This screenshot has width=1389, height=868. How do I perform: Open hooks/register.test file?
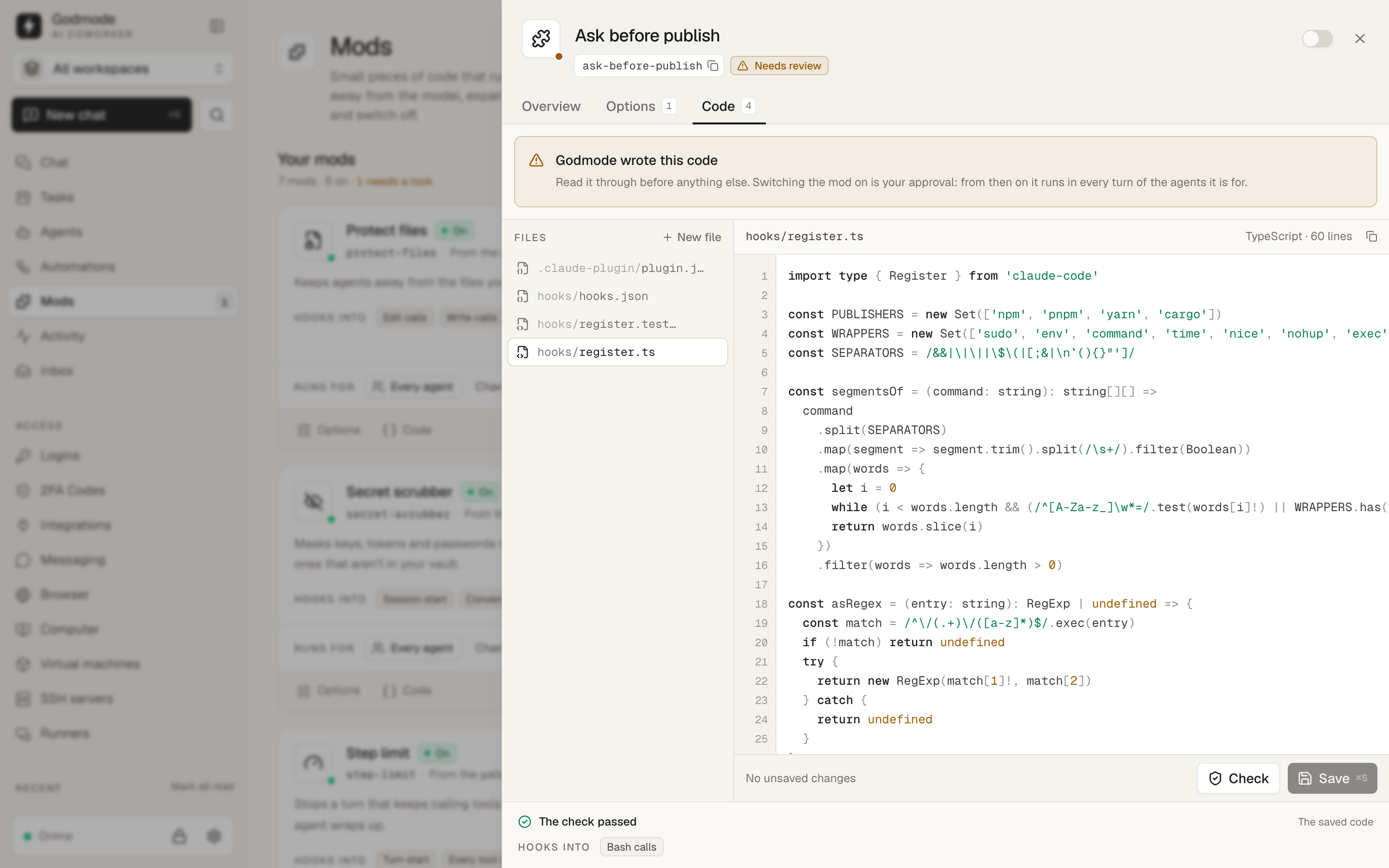(618, 324)
